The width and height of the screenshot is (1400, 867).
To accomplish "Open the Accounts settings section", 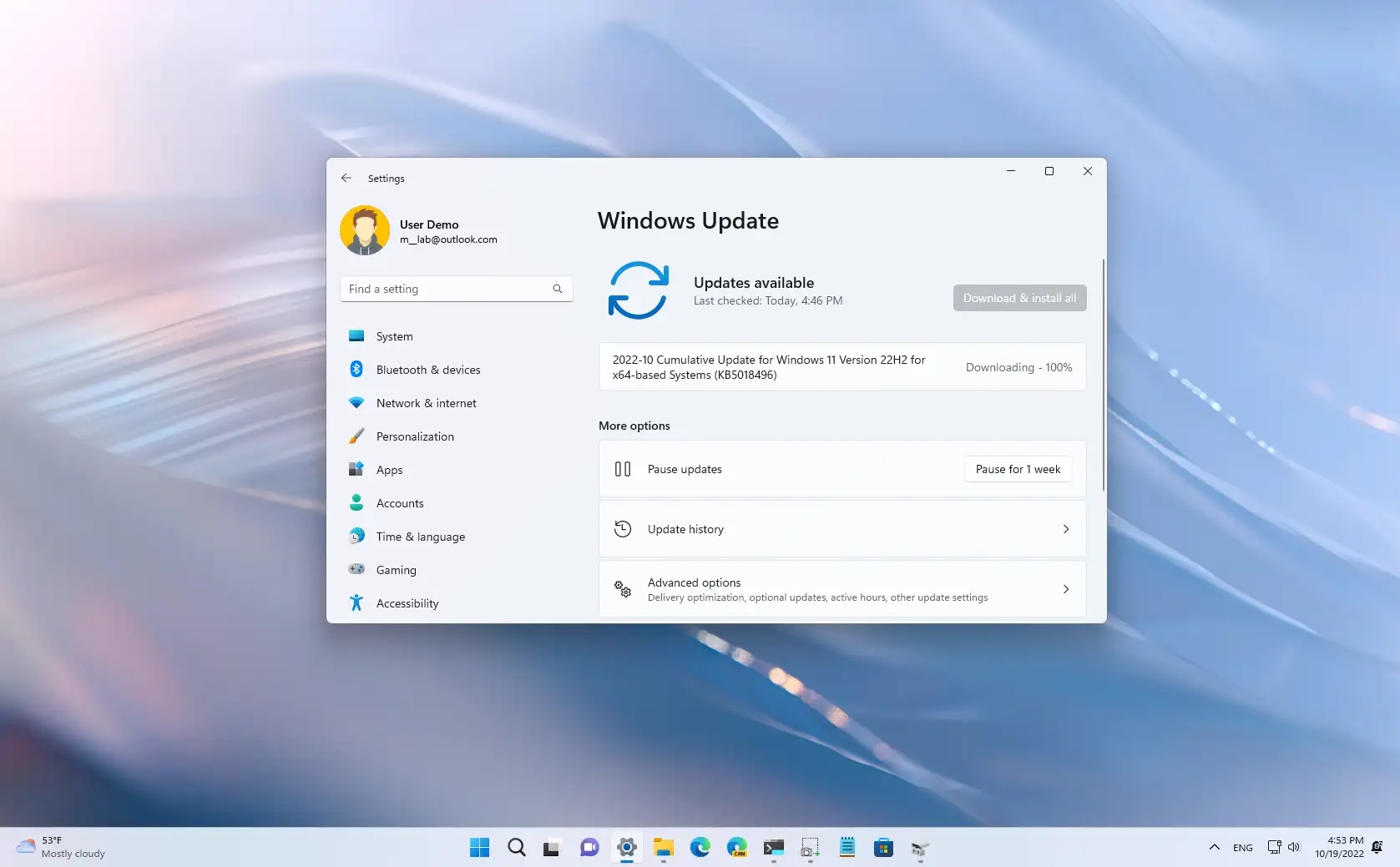I will click(398, 502).
